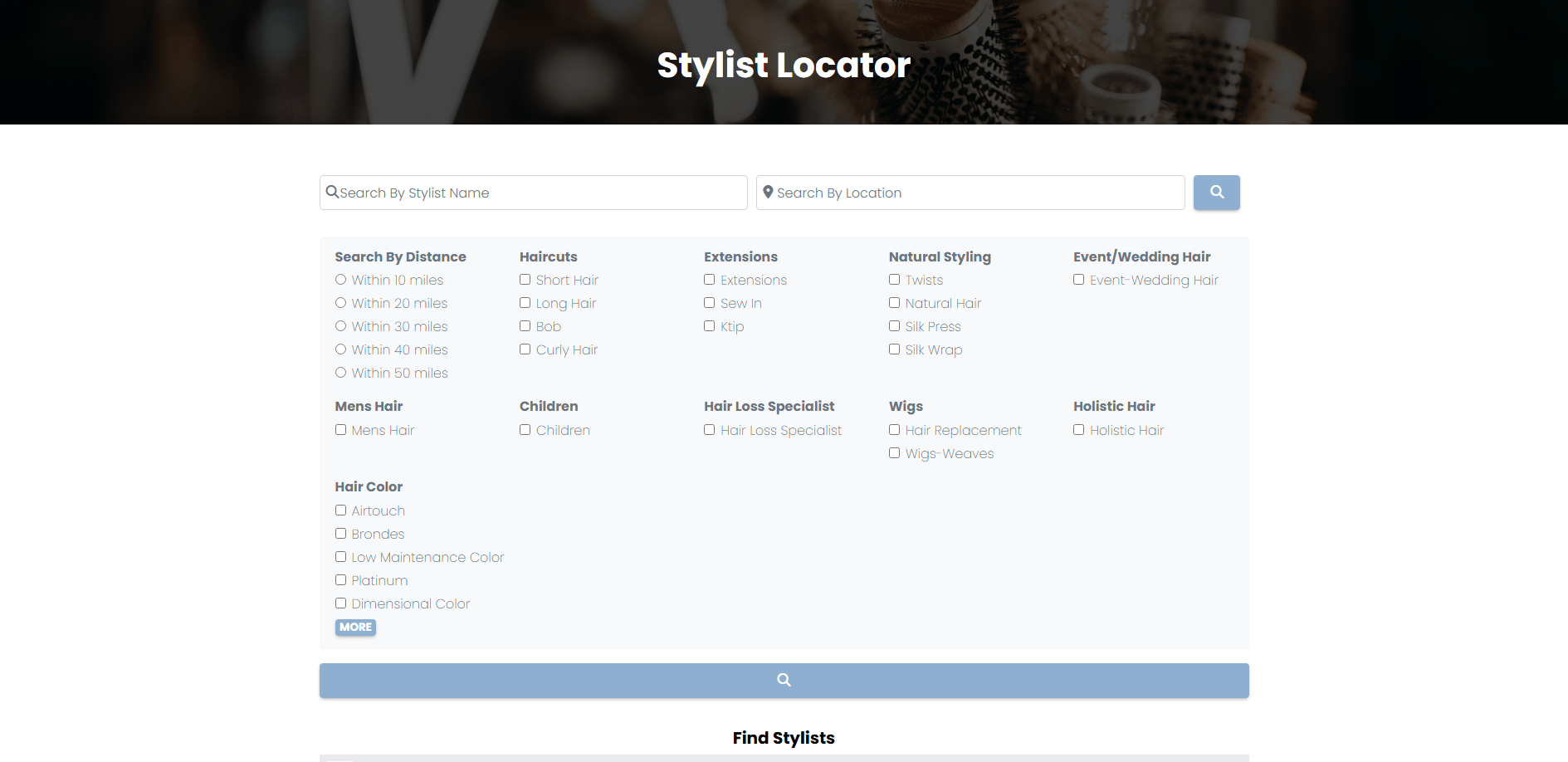Click the blue search icon beside location field
The height and width of the screenshot is (762, 1568).
tap(1216, 193)
